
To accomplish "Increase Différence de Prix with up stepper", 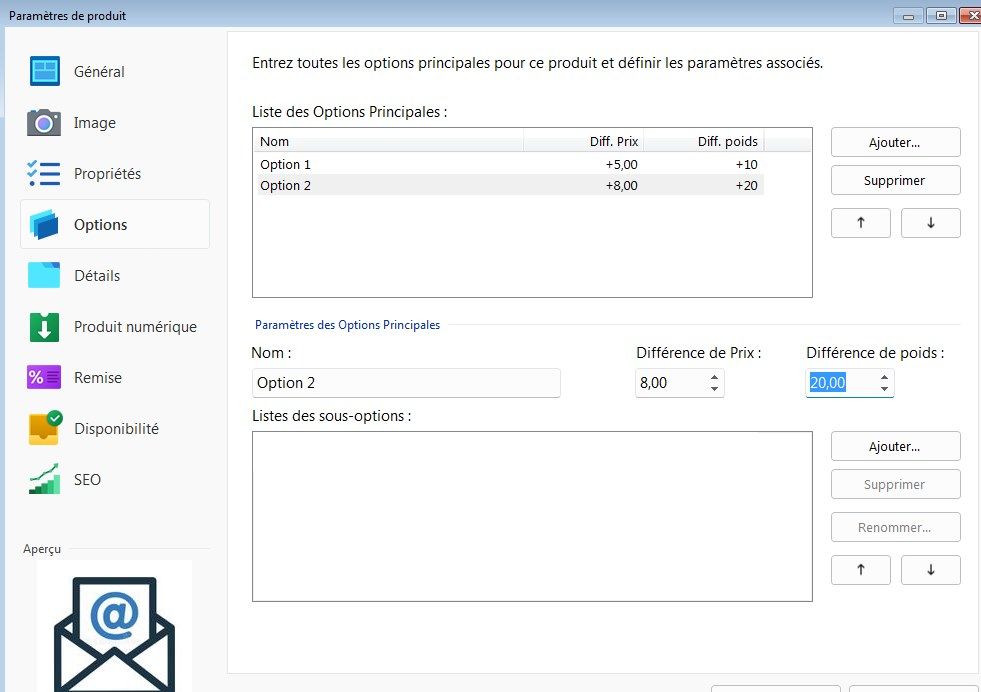I will [714, 378].
